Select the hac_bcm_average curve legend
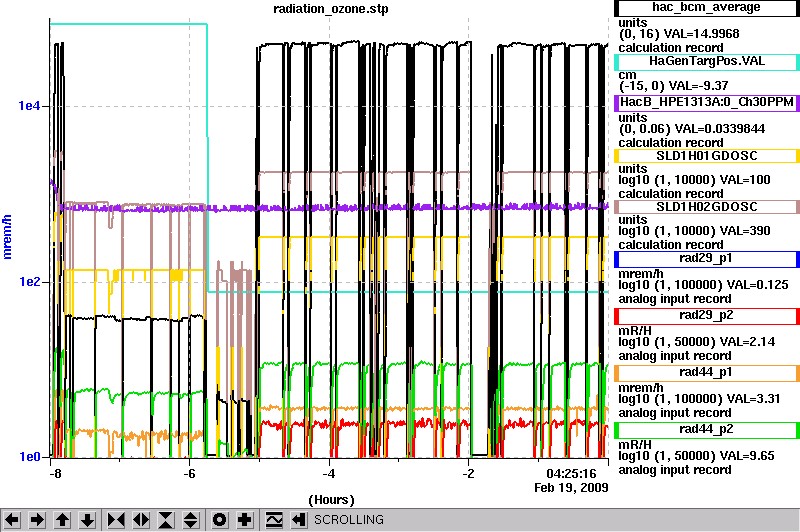The height and width of the screenshot is (532, 800). 707,8
